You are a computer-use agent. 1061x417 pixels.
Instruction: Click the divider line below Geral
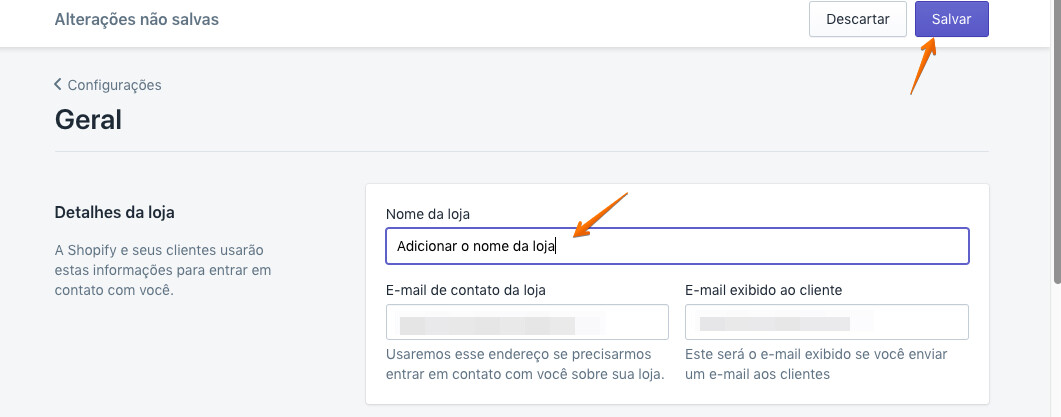tap(521, 151)
